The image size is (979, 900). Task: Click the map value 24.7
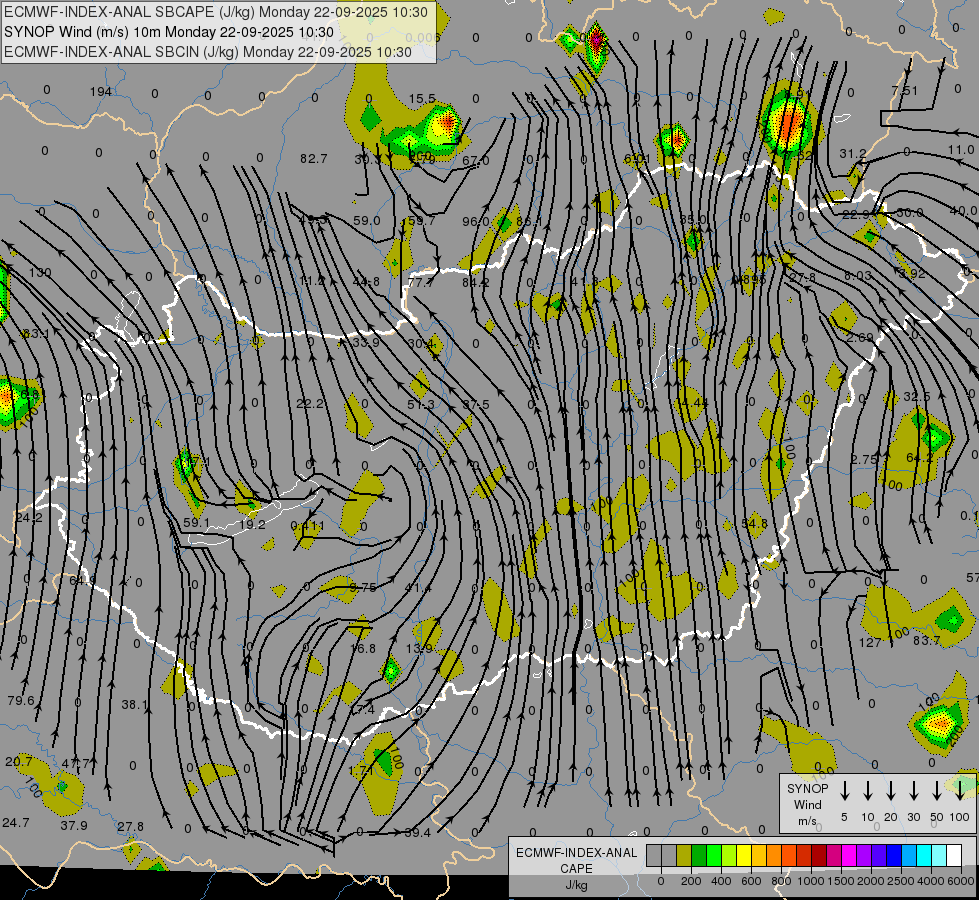tap(16, 823)
